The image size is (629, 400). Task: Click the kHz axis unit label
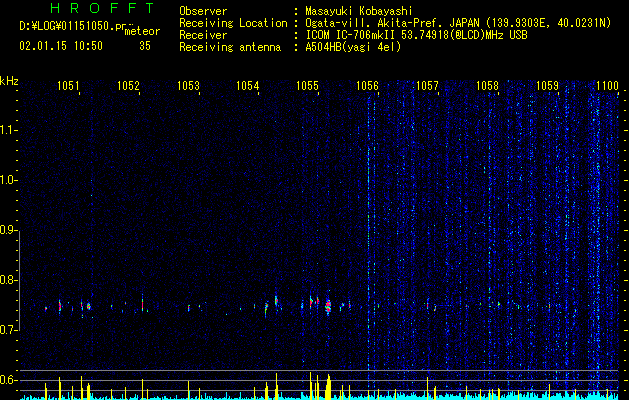pyautogui.click(x=9, y=81)
